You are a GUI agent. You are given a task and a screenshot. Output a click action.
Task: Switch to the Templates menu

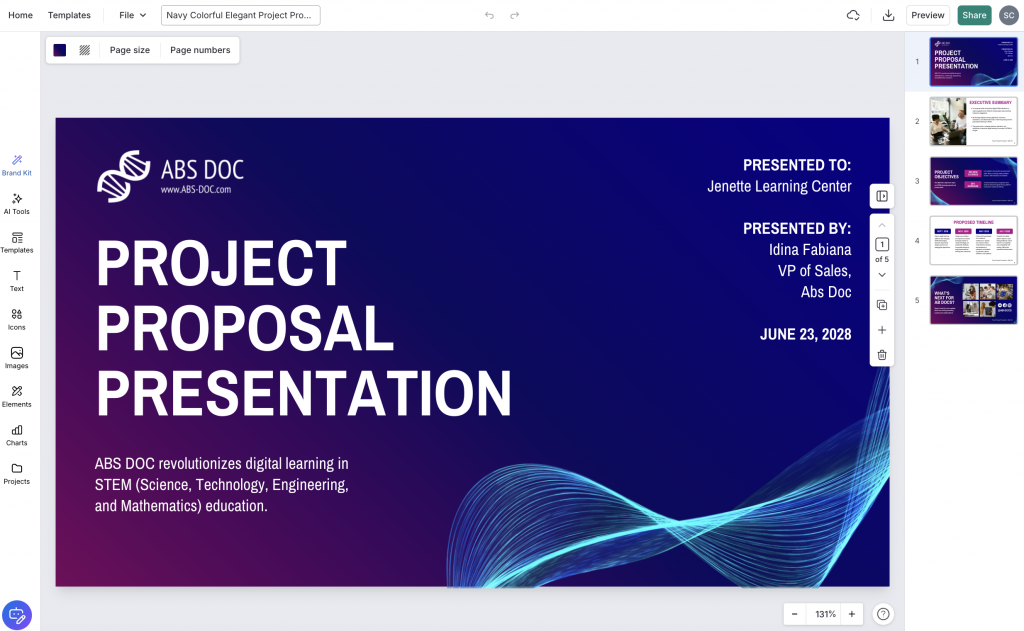pyautogui.click(x=69, y=15)
